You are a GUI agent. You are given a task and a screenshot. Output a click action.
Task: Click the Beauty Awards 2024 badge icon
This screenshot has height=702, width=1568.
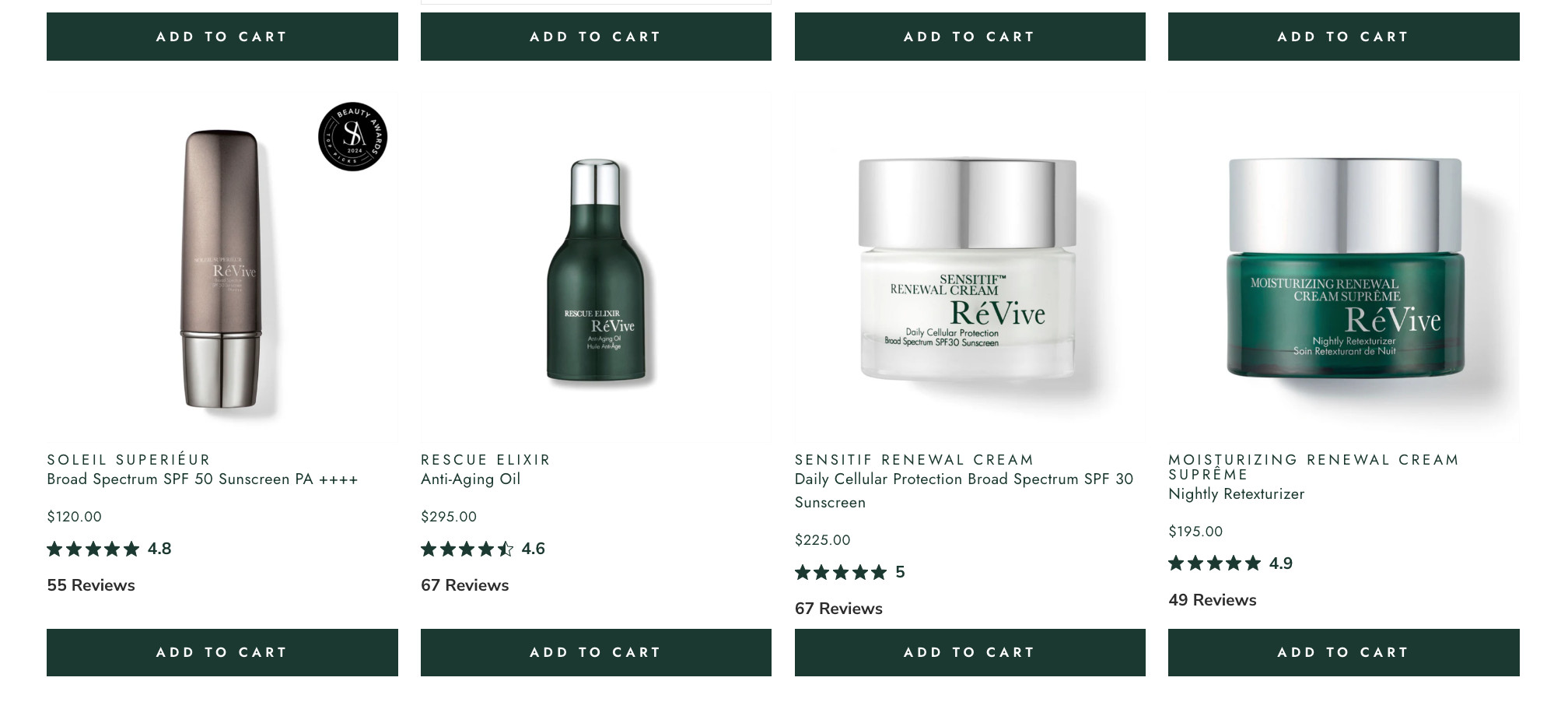352,137
